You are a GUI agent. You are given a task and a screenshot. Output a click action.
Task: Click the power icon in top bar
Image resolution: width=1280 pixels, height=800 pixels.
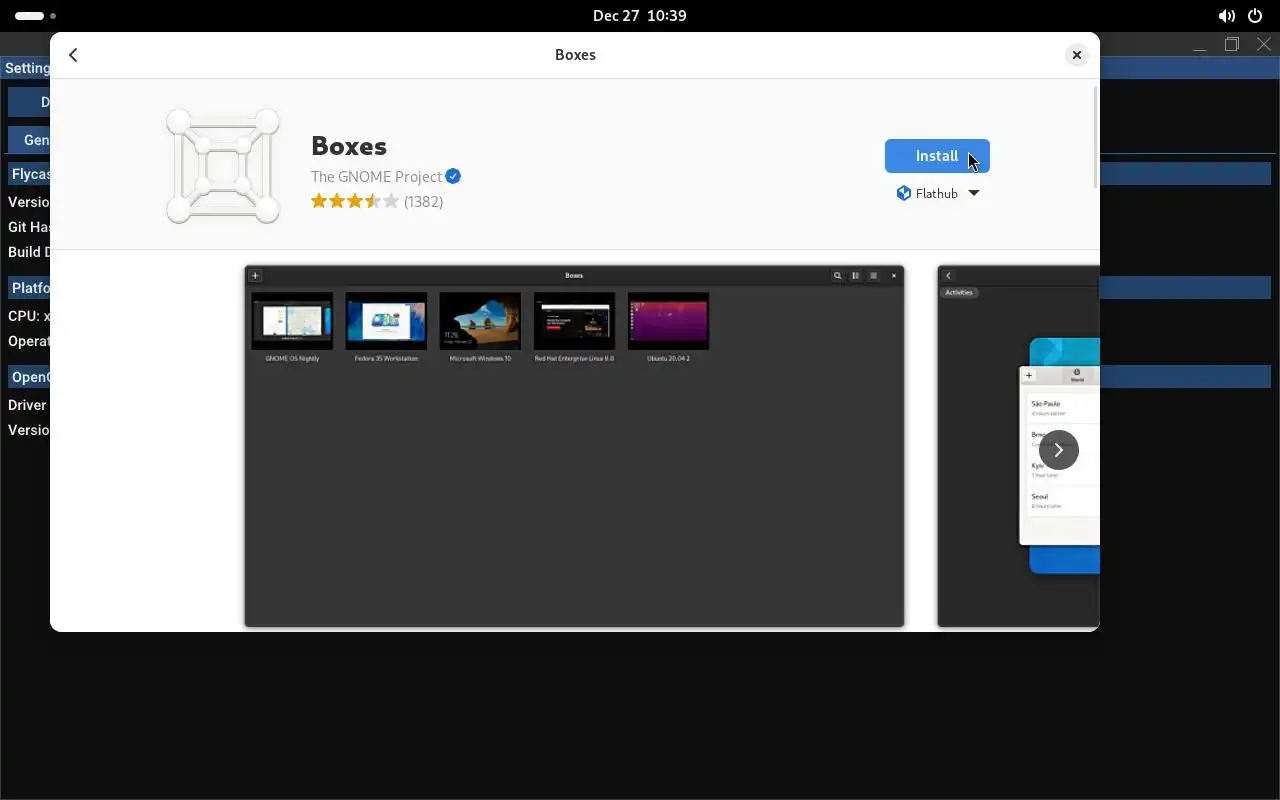click(1255, 16)
